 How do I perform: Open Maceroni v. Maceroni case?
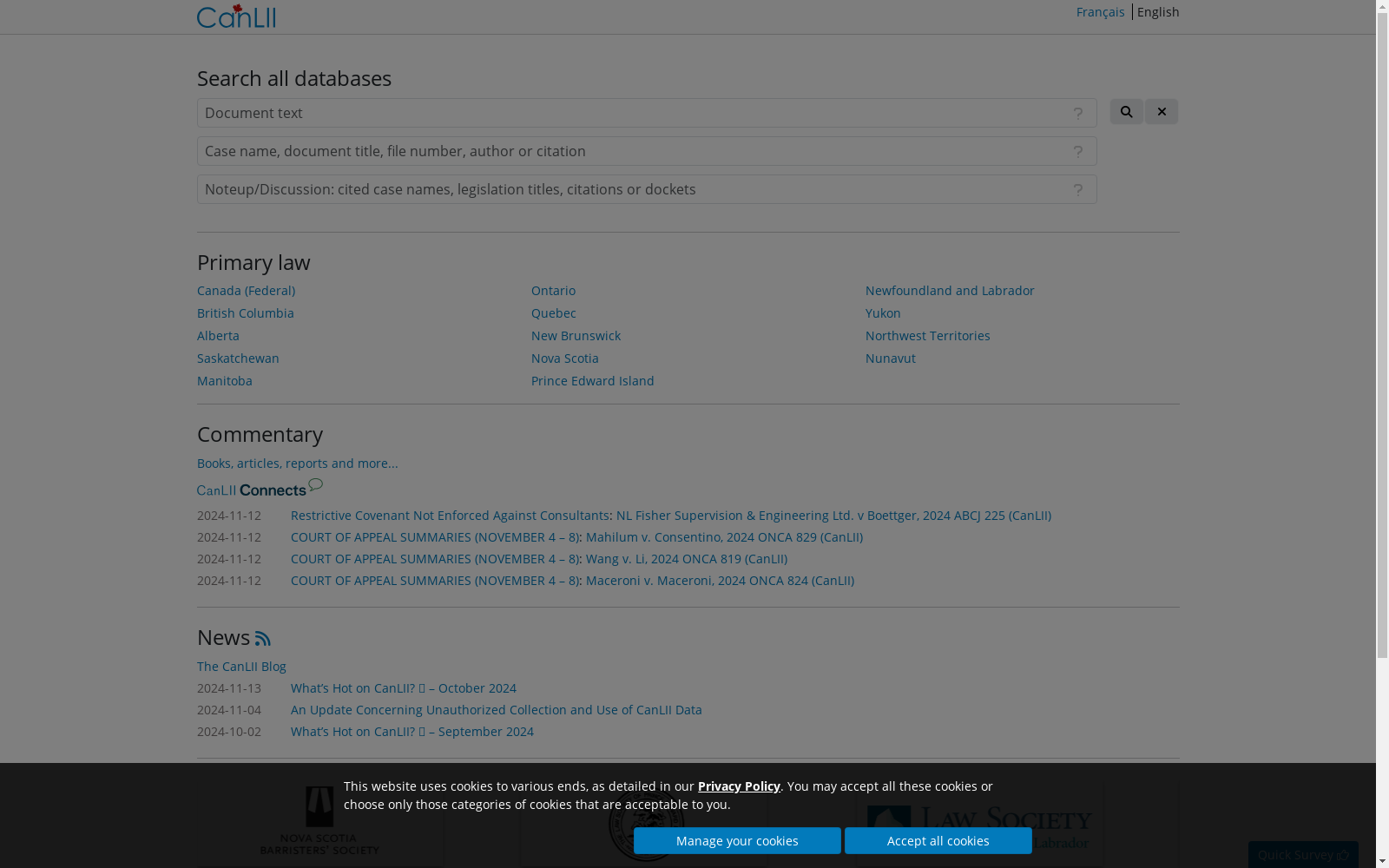(x=720, y=581)
